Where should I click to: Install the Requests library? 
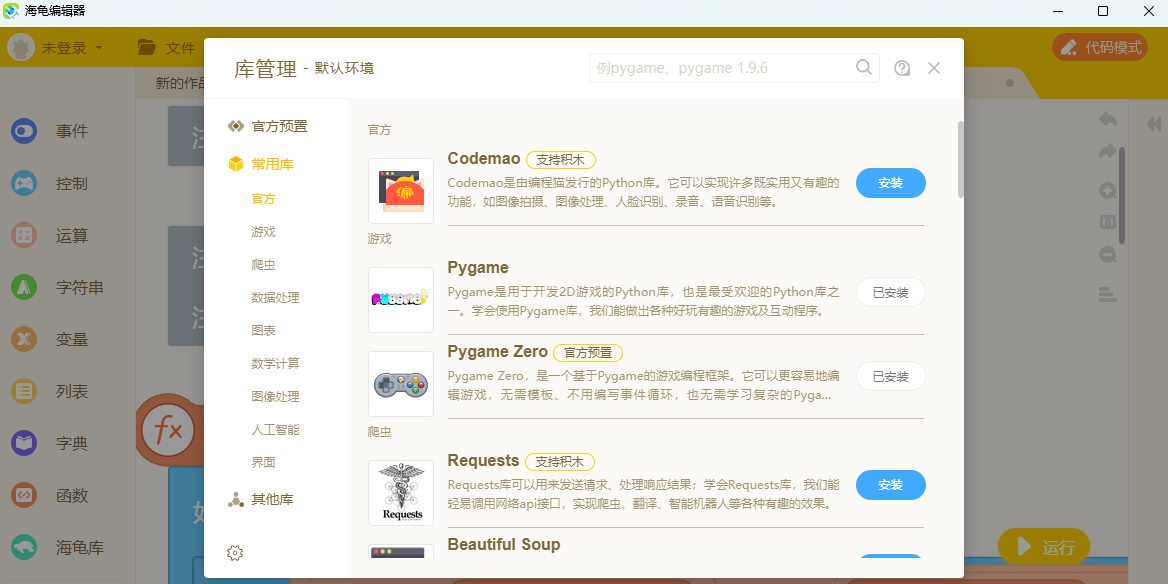pos(891,485)
